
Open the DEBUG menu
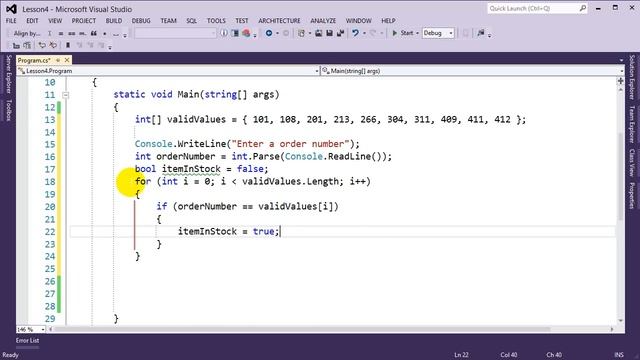point(141,20)
